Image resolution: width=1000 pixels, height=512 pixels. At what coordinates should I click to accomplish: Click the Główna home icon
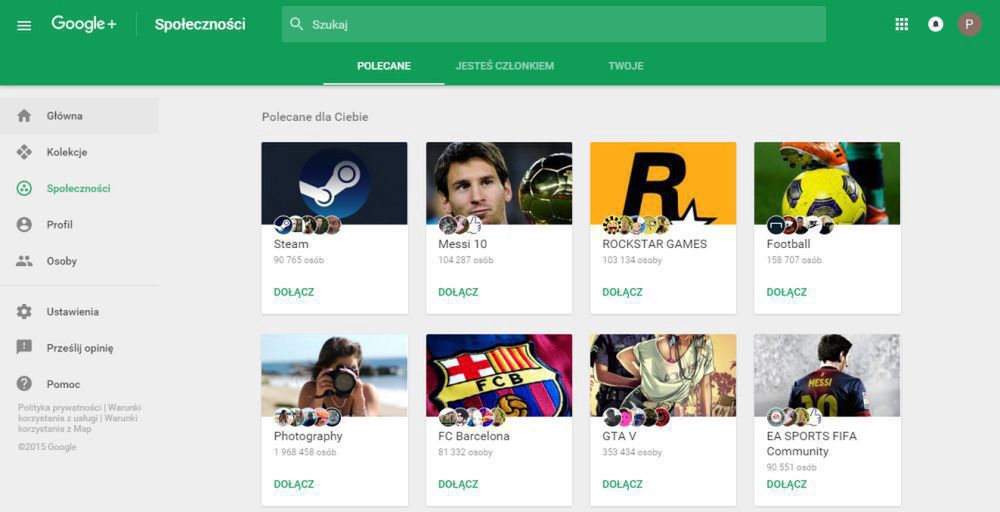coord(24,116)
